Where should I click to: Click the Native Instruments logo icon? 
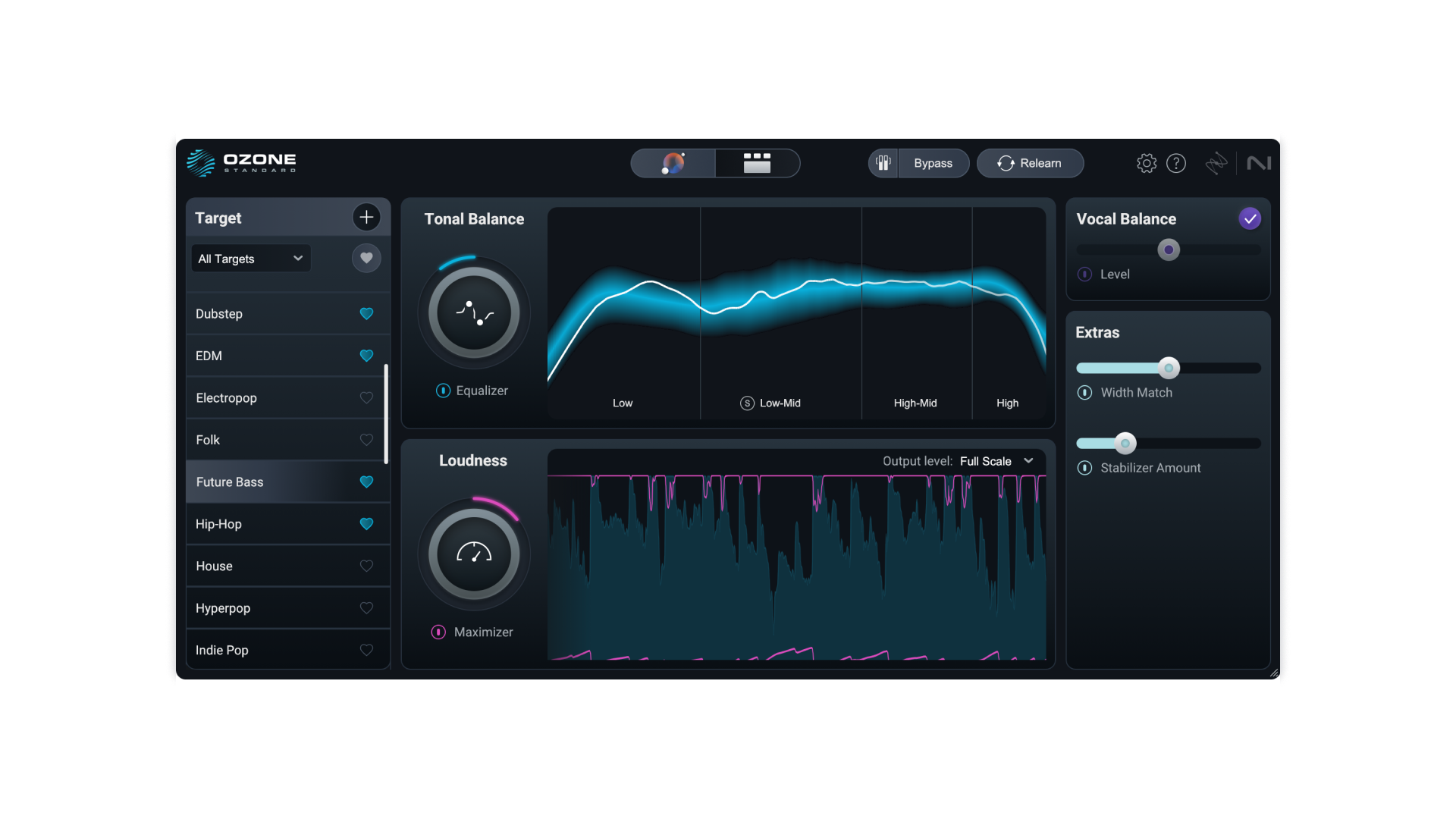pyautogui.click(x=1259, y=163)
